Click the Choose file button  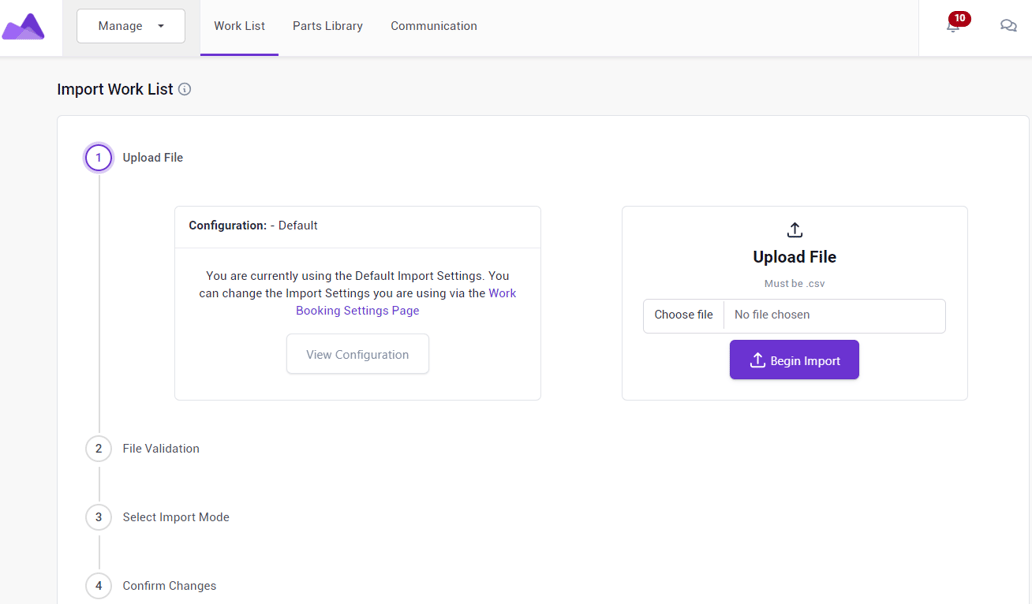tap(683, 315)
